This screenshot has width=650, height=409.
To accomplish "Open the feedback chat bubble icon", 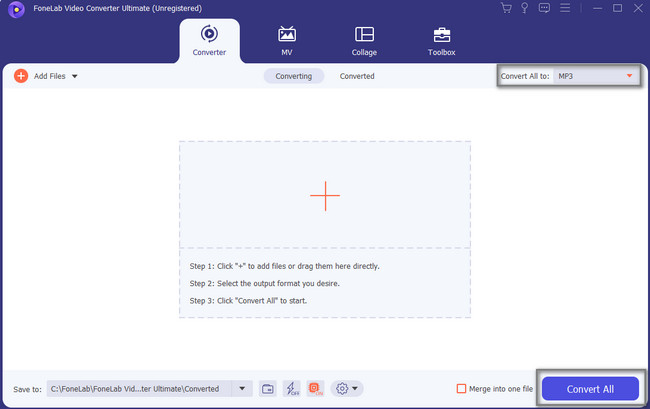I will click(x=544, y=8).
